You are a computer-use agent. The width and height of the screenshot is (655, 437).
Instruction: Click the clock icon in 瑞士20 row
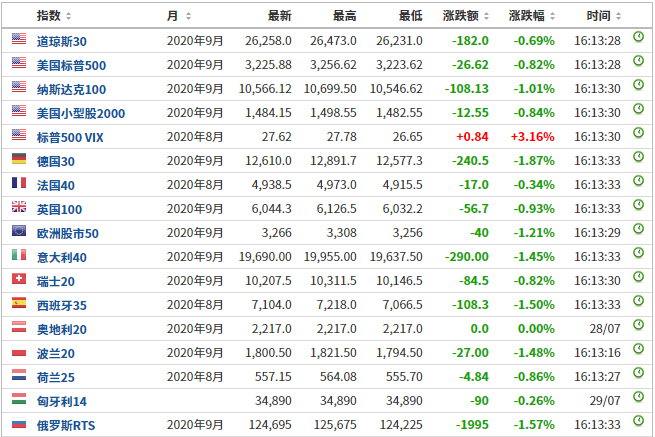coord(638,277)
